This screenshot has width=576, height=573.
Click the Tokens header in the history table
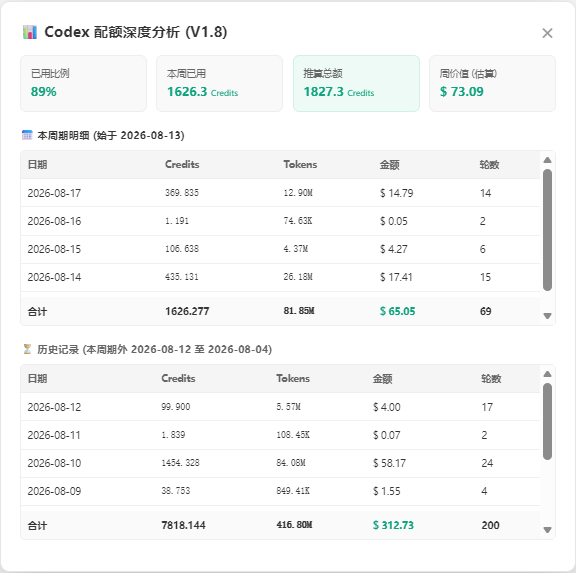pyautogui.click(x=293, y=378)
